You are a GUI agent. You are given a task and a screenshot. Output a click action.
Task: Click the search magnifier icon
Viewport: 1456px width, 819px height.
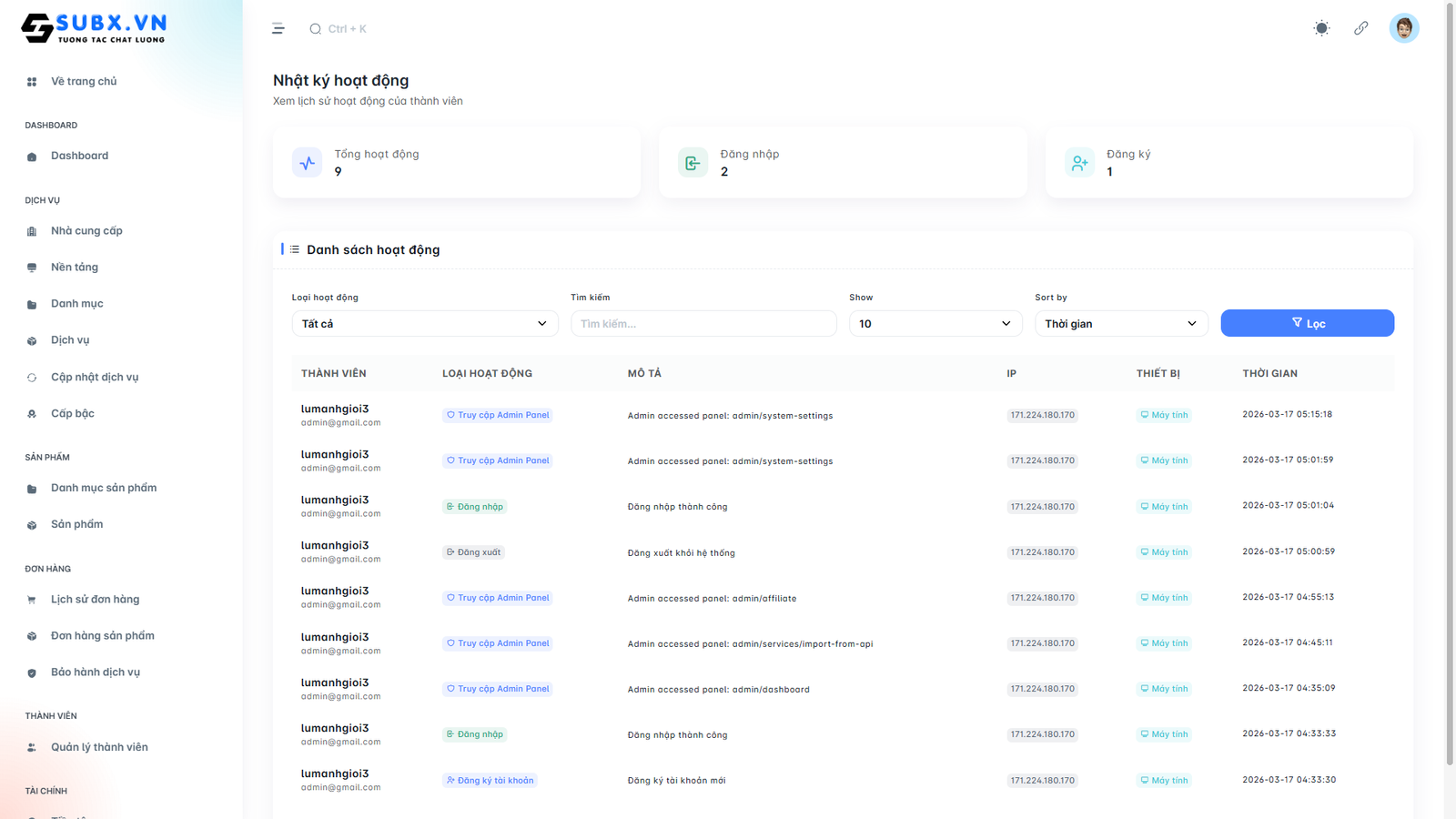tap(316, 29)
